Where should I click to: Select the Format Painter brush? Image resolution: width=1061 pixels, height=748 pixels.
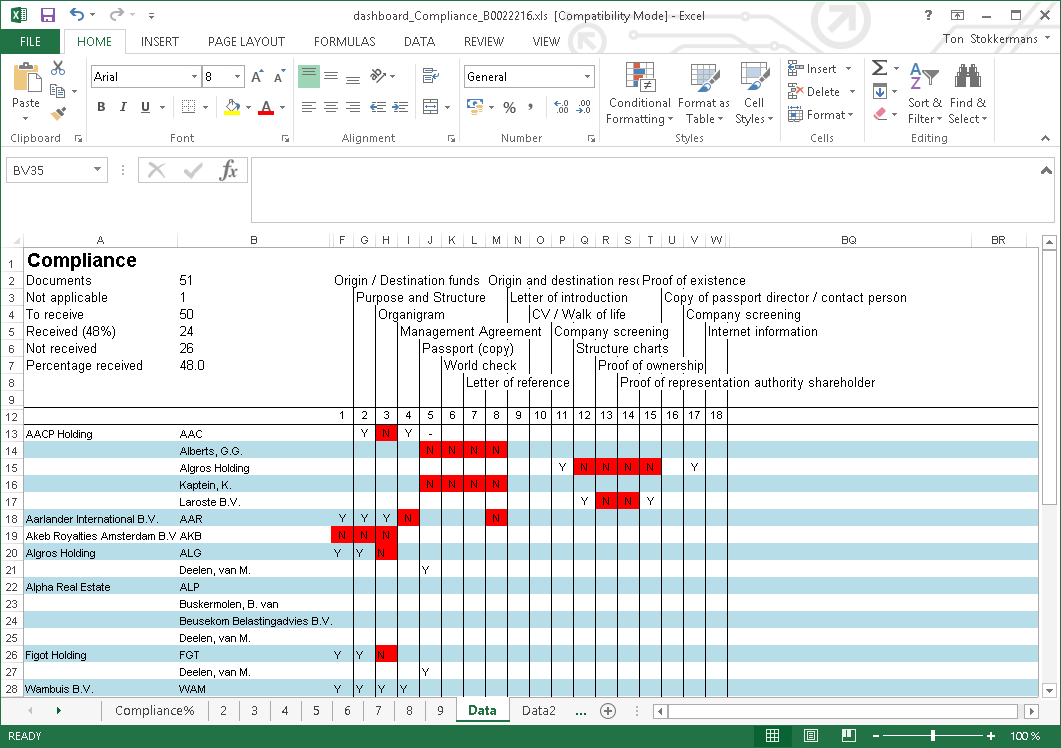[x=58, y=113]
